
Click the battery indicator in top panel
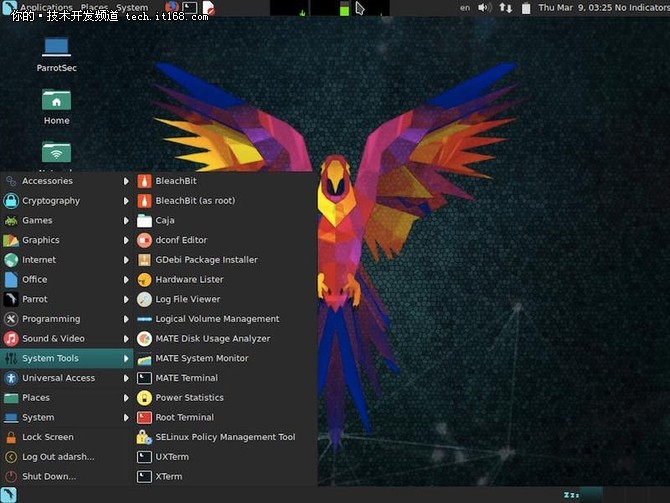coord(526,8)
